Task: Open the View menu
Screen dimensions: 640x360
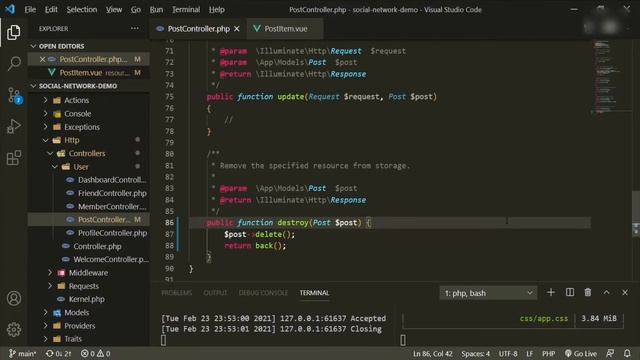Action: coord(114,9)
